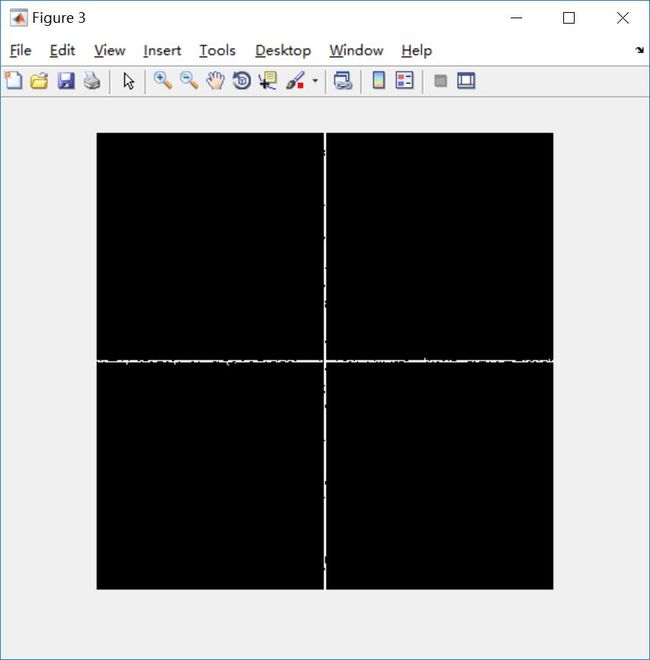The width and height of the screenshot is (650, 660).
Task: Print the figure with the printer icon
Action: pos(92,80)
